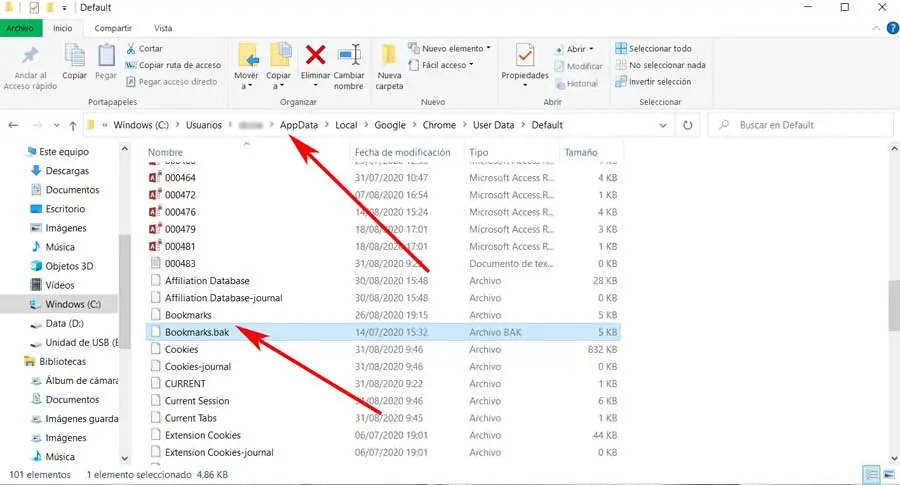Click the Copiar ribbon icon
900x485 pixels.
click(75, 56)
